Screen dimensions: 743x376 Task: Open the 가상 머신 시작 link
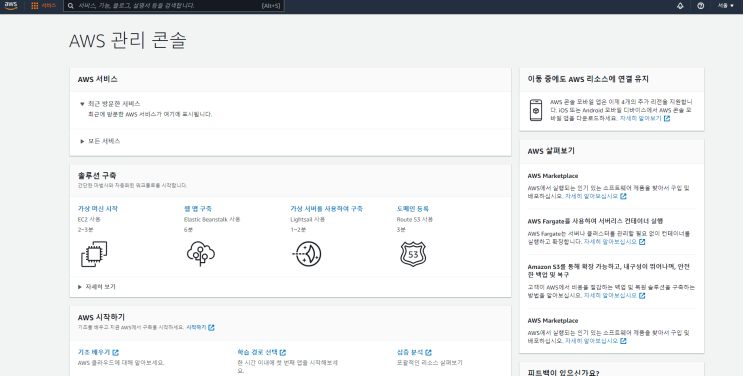[98, 209]
